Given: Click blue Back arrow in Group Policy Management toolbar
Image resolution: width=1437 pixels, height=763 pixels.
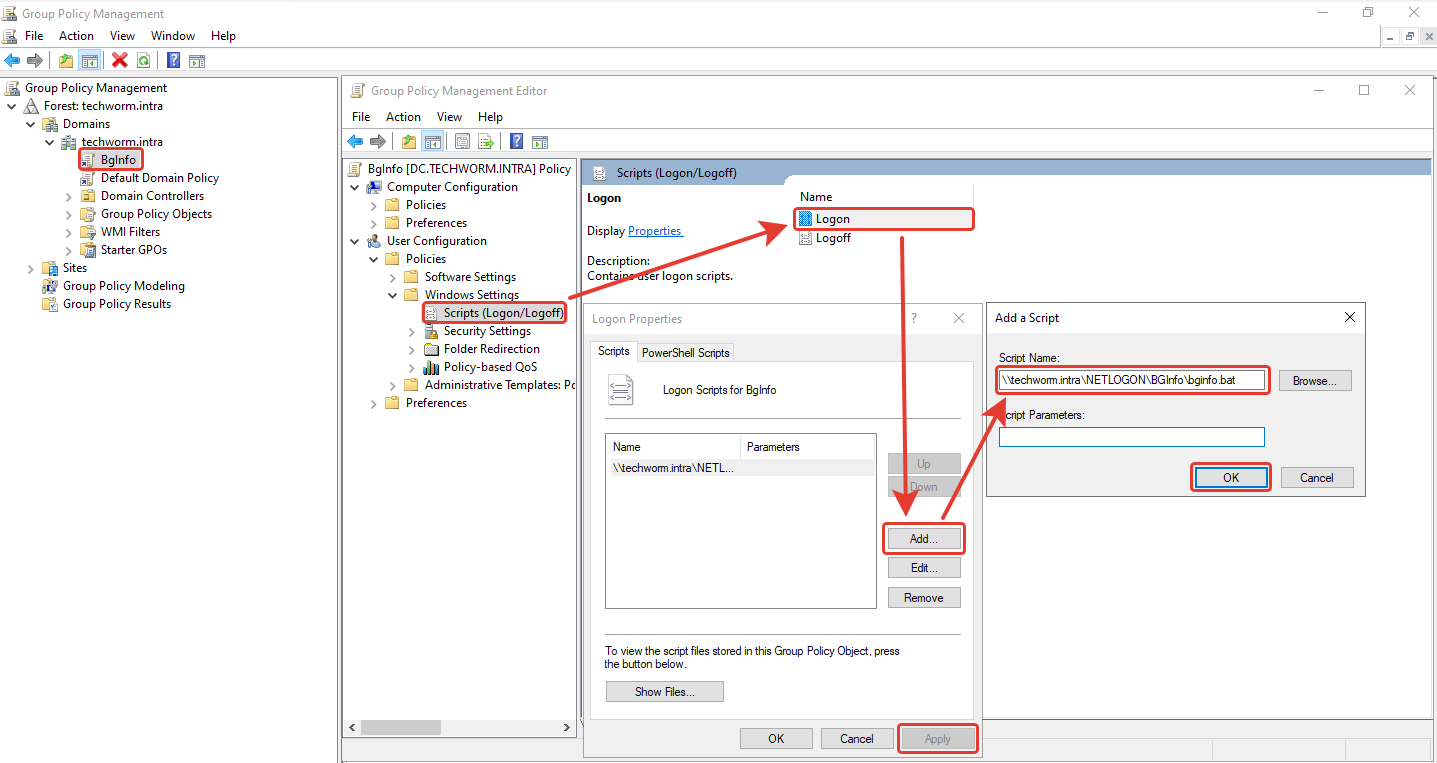Looking at the screenshot, I should 12,60.
